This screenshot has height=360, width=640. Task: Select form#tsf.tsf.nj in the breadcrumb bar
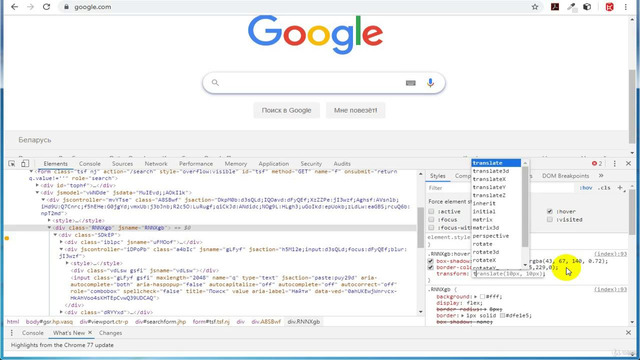tap(211, 322)
